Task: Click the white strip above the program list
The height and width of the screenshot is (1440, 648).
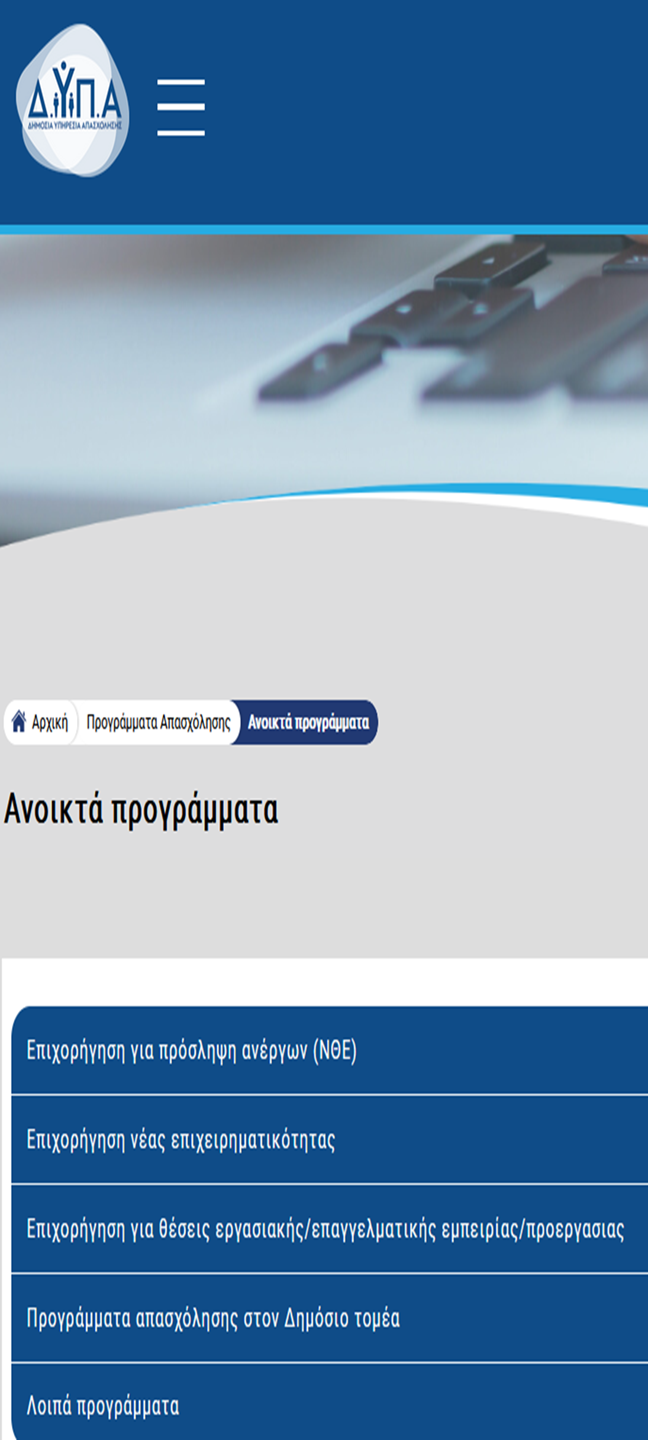Action: click(x=324, y=982)
